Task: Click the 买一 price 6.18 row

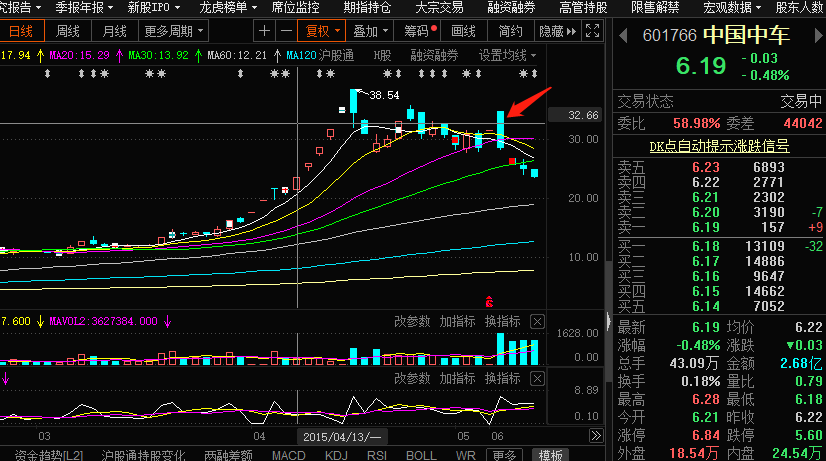Action: point(720,246)
